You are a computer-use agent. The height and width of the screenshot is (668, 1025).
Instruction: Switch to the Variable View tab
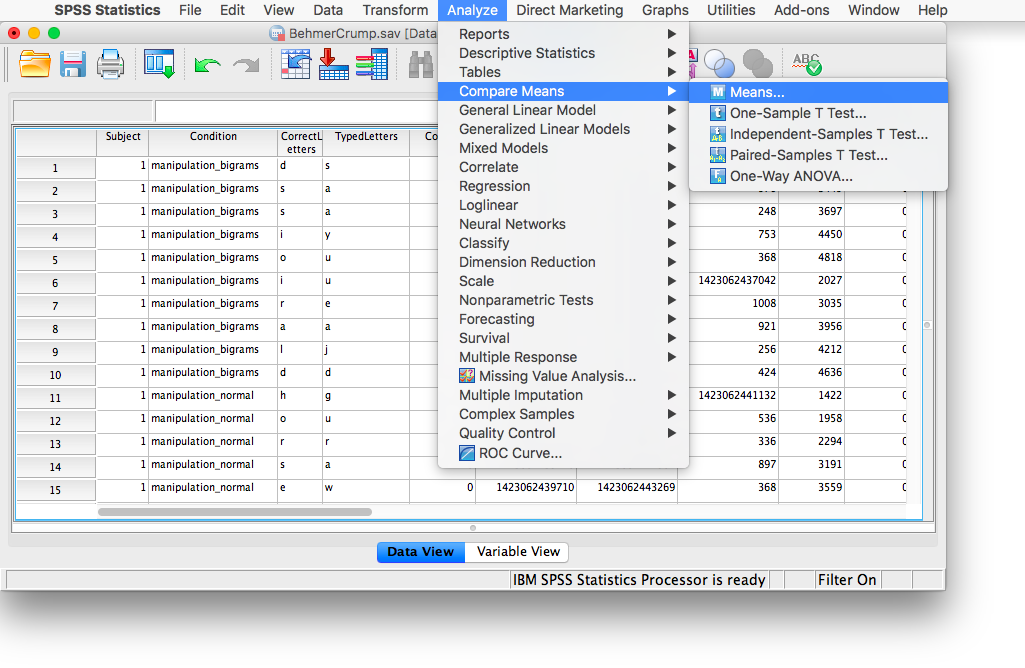tap(518, 552)
